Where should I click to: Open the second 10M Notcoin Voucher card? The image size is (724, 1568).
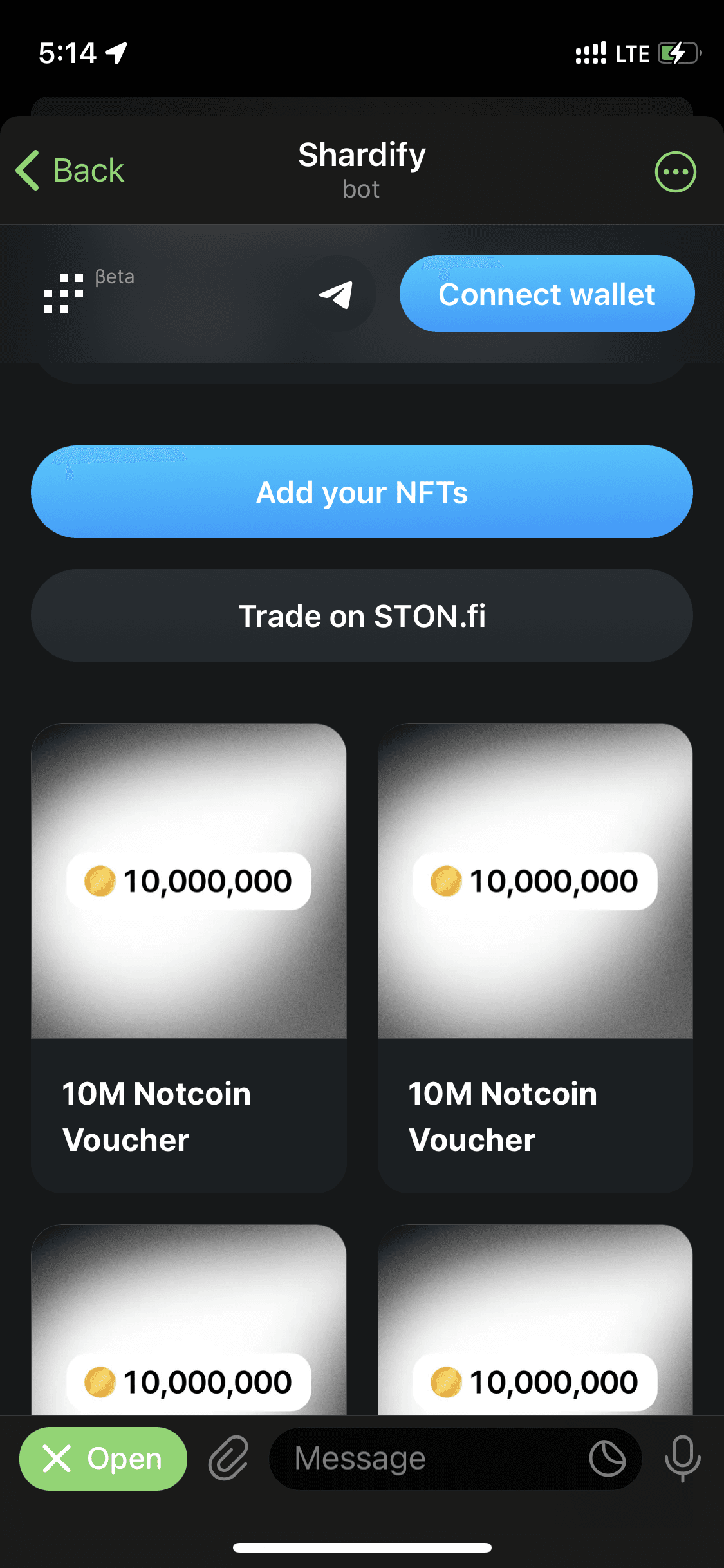535,958
